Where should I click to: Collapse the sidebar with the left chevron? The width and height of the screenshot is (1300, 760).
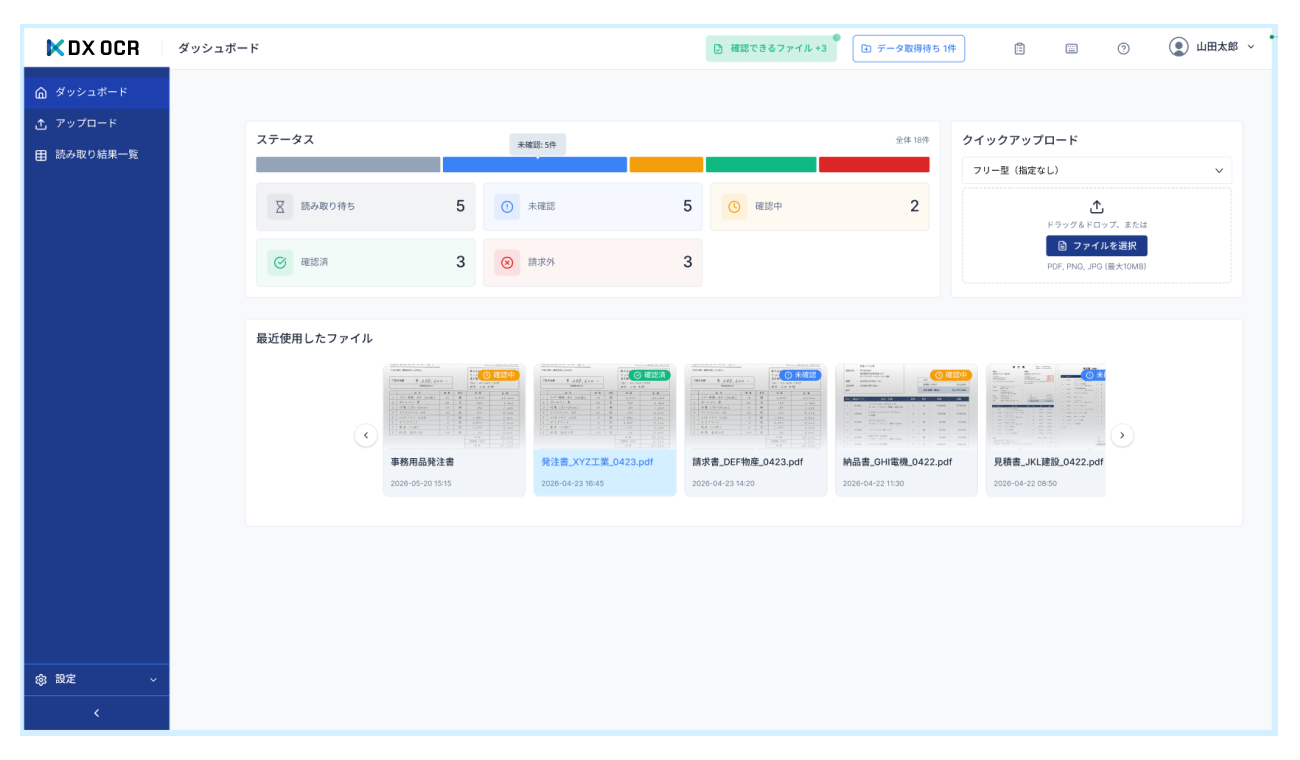[97, 713]
